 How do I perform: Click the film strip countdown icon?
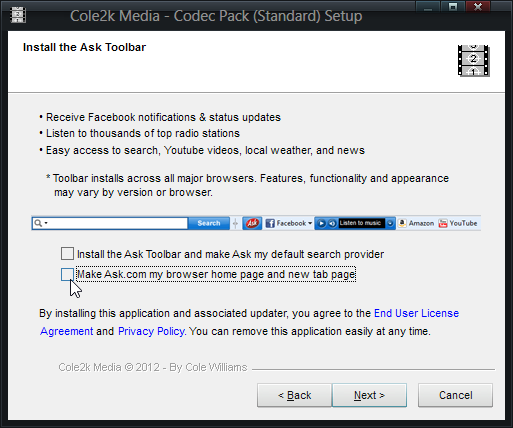[473, 60]
